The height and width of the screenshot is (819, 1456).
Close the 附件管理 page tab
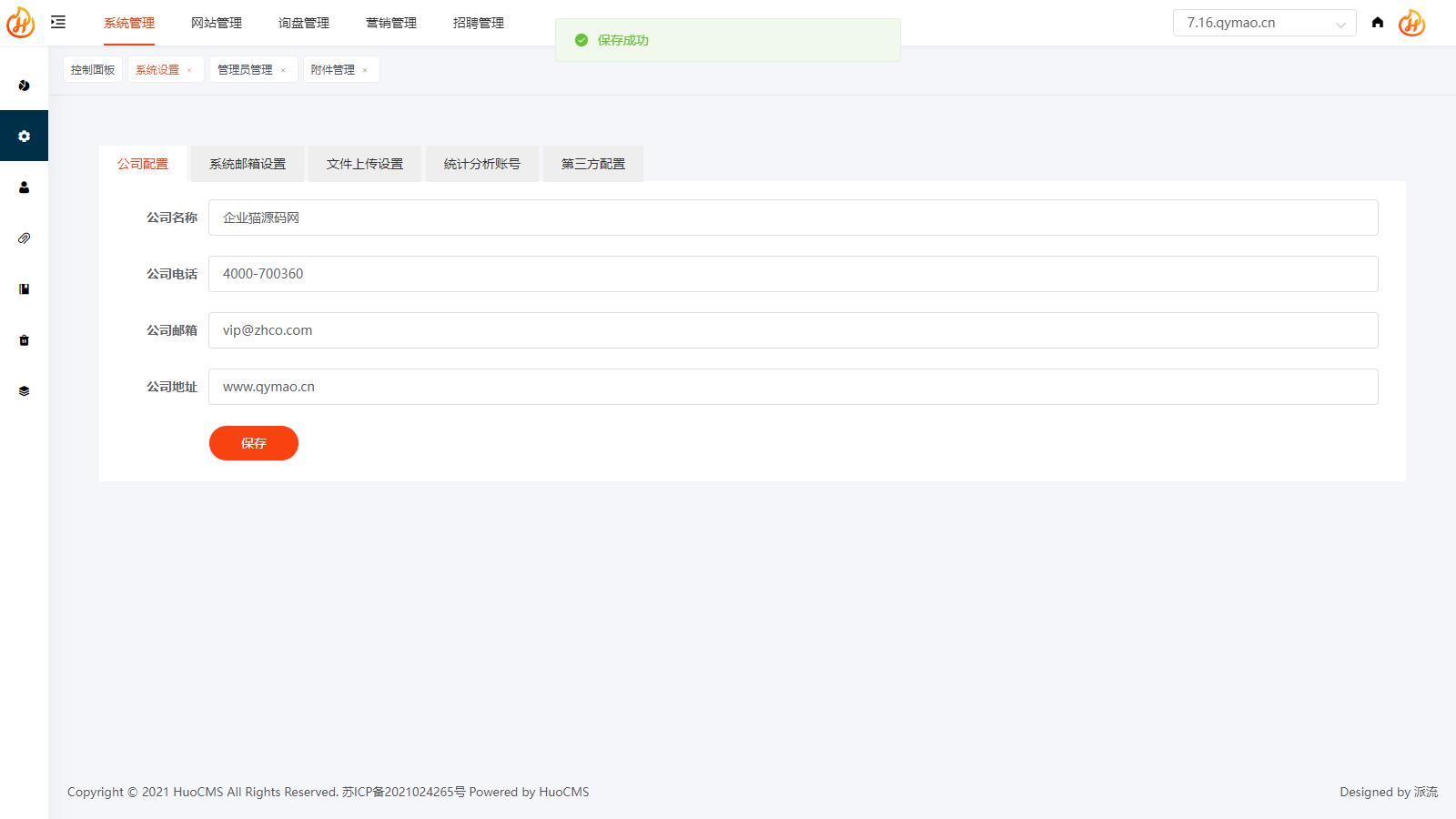point(365,70)
